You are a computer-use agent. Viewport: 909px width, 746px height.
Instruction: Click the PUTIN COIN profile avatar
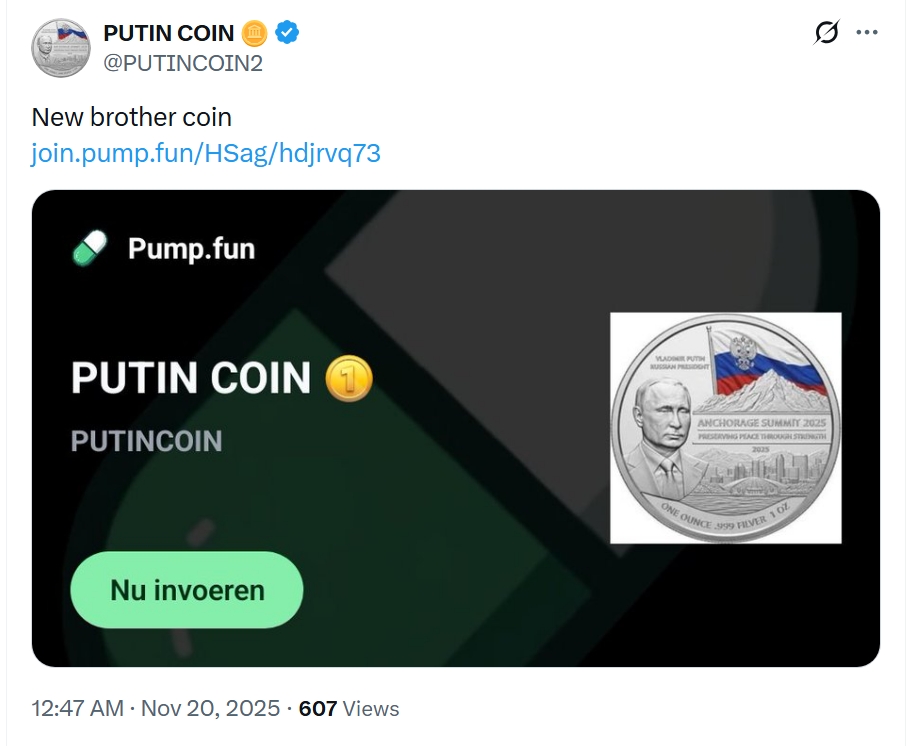62,48
